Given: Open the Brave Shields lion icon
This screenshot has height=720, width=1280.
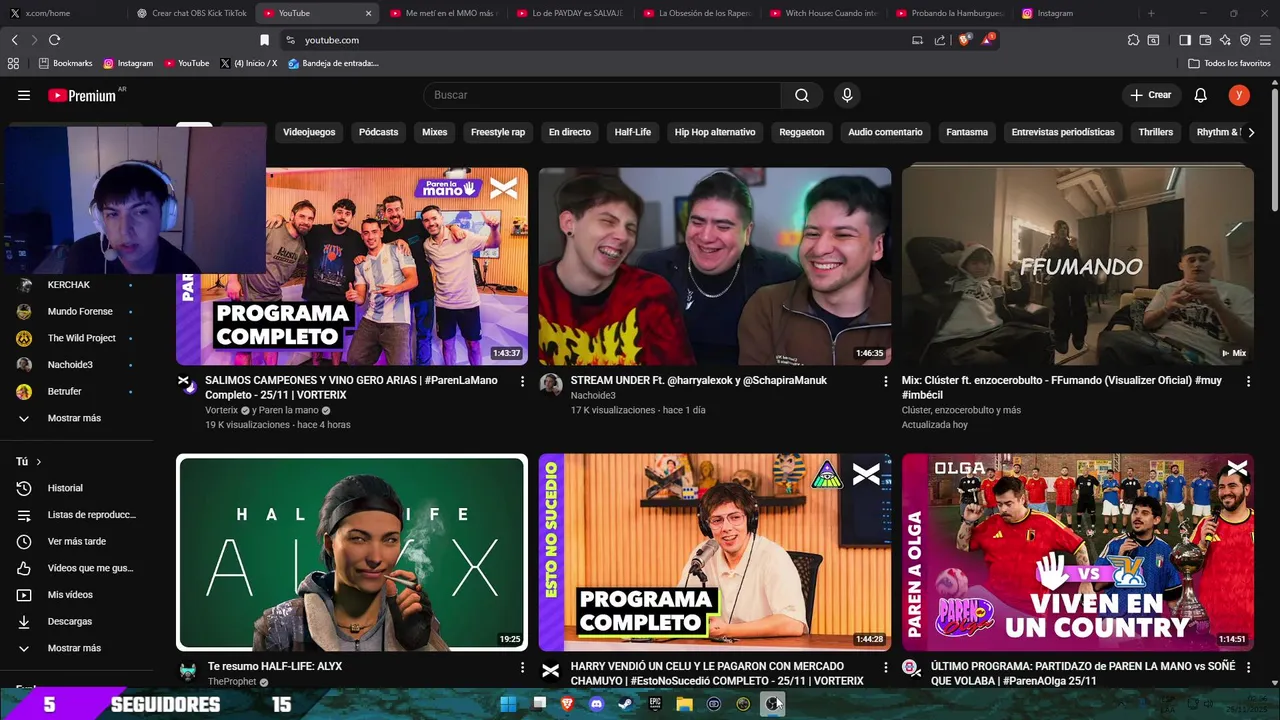Looking at the screenshot, I should (965, 40).
